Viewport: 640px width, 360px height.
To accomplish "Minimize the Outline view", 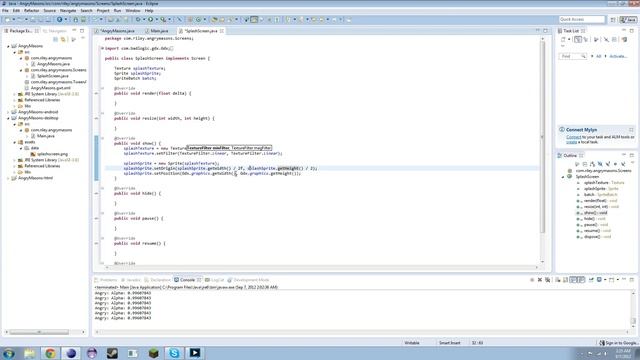I will (624, 156).
